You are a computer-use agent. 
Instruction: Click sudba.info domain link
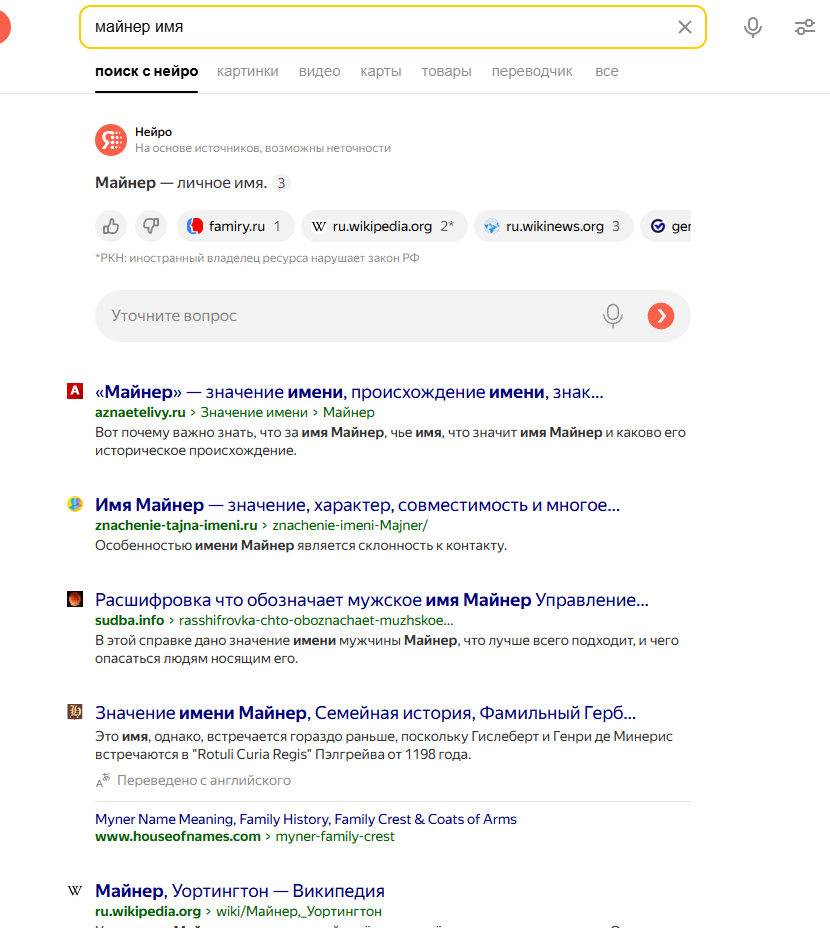tap(130, 620)
